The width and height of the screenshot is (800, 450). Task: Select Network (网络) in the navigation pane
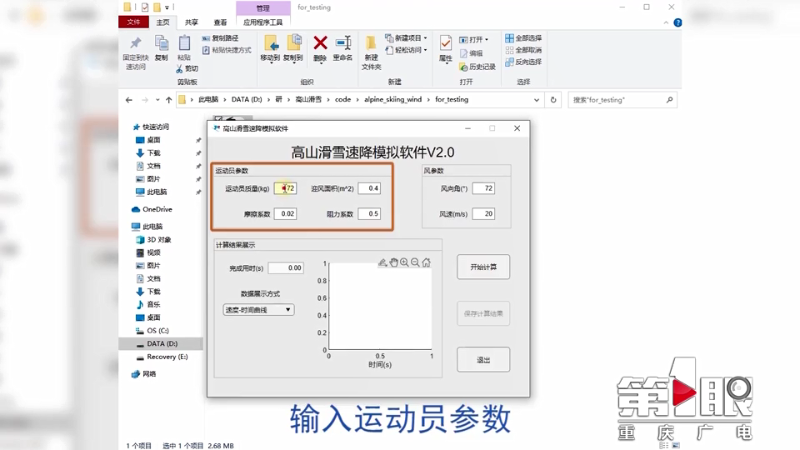pyautogui.click(x=144, y=374)
